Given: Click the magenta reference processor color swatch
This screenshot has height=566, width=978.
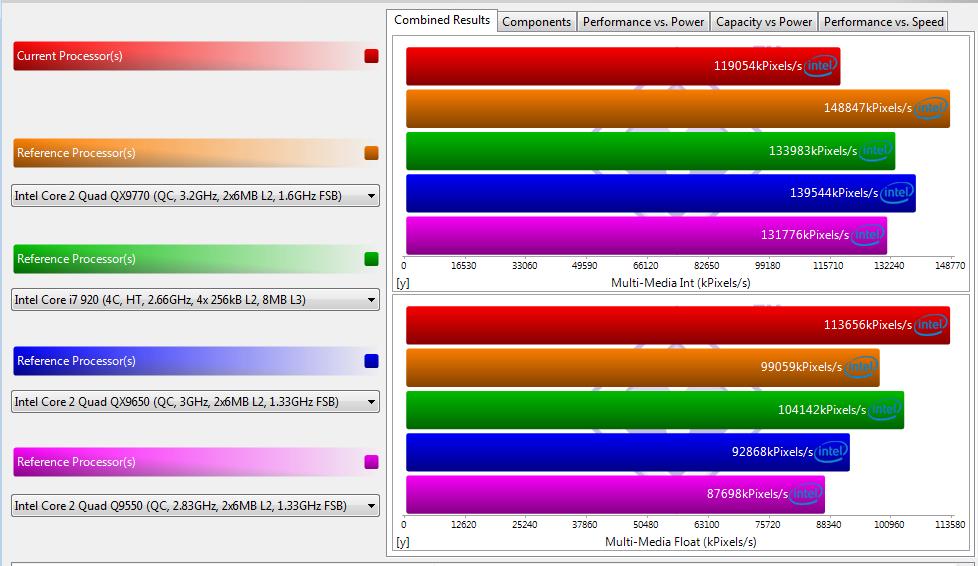Looking at the screenshot, I should pyautogui.click(x=372, y=462).
